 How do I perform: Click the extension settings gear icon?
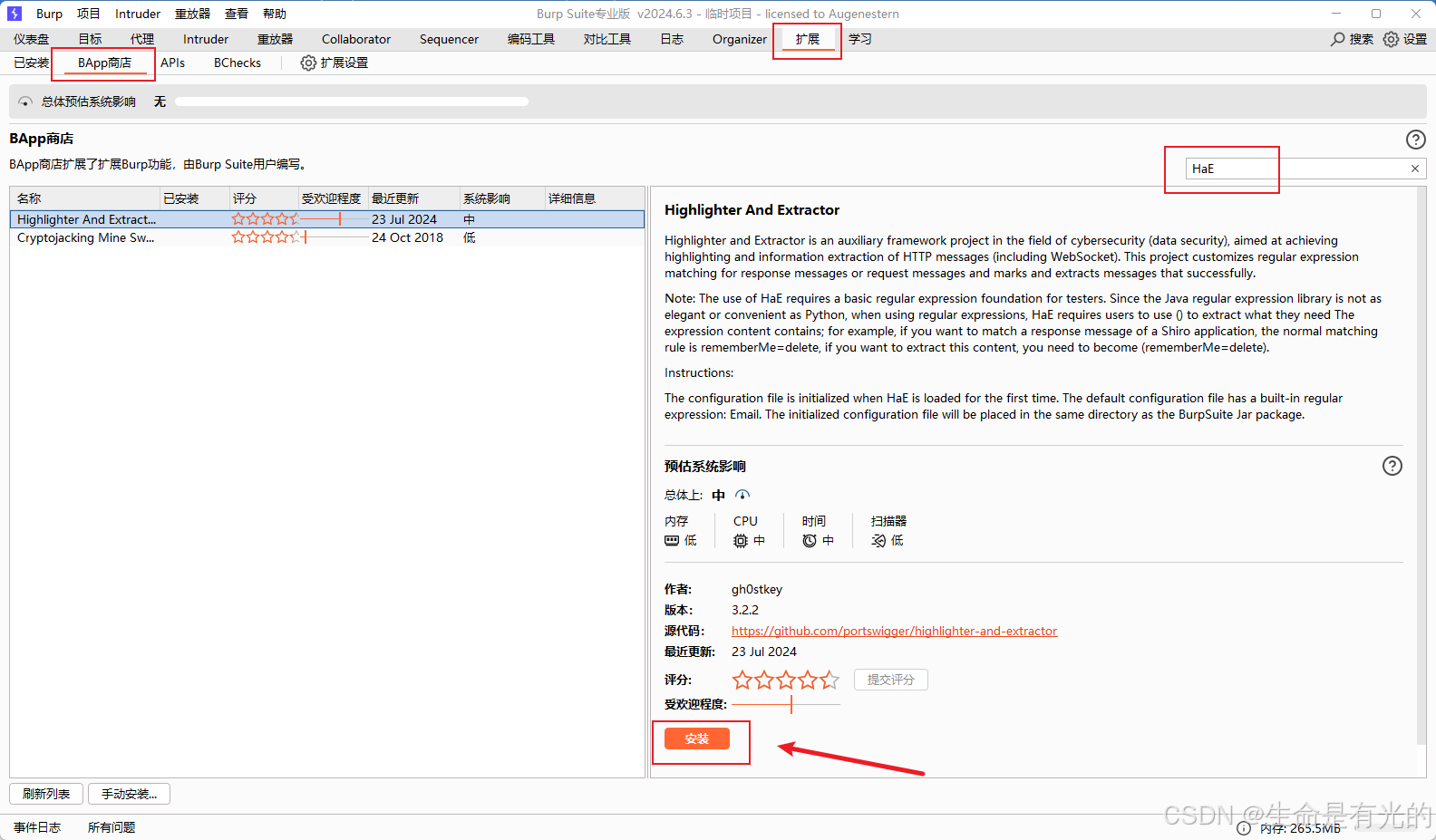308,63
